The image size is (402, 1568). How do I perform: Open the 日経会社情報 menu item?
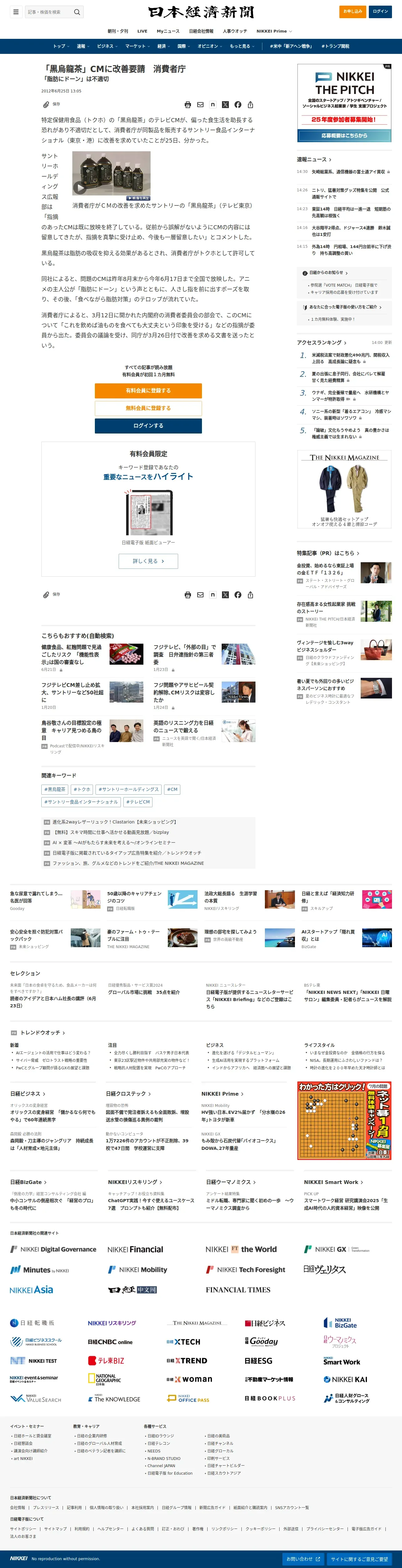click(x=201, y=31)
